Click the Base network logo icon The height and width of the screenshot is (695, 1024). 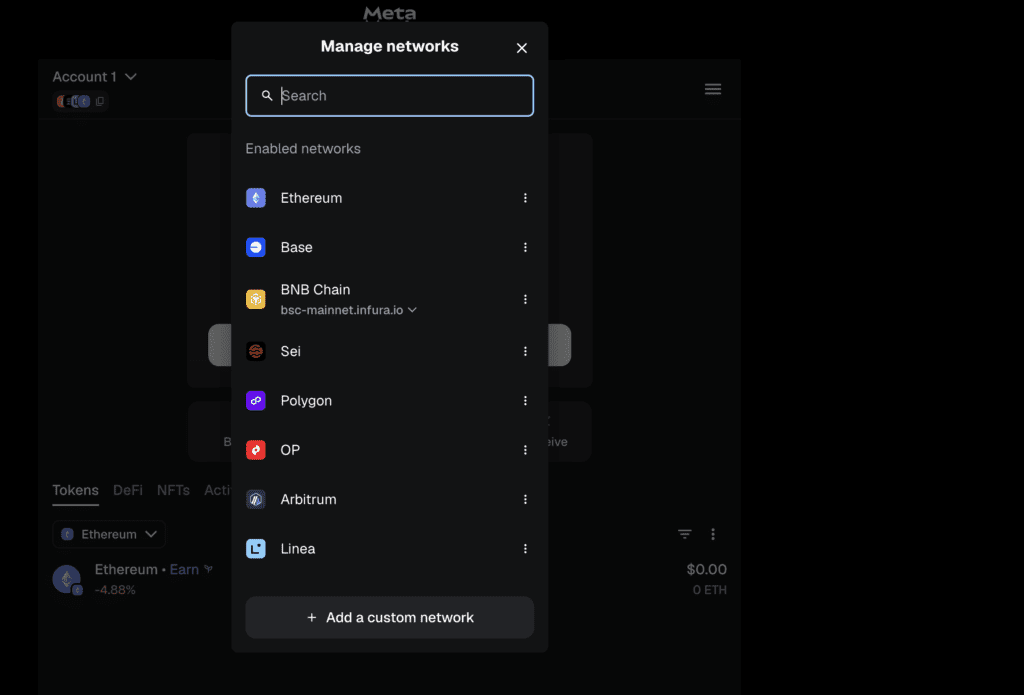256,247
